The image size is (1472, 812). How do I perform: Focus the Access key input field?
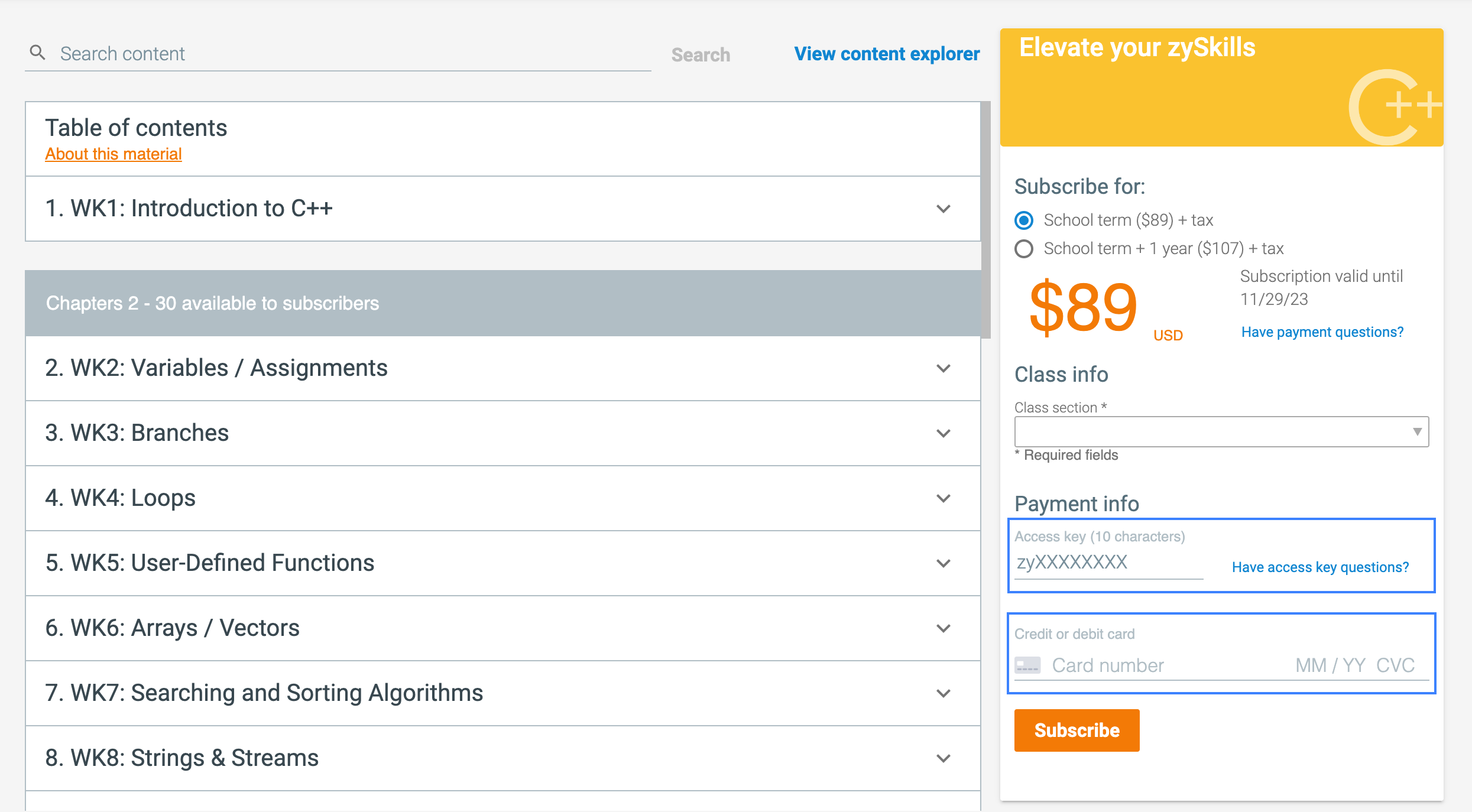(x=1108, y=562)
